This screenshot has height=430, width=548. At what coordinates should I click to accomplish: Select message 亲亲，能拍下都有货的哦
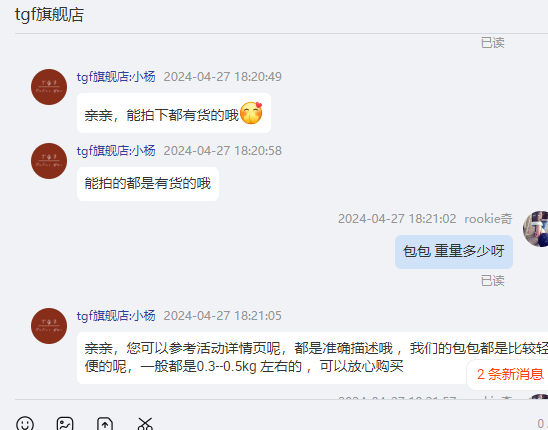[x=174, y=113]
